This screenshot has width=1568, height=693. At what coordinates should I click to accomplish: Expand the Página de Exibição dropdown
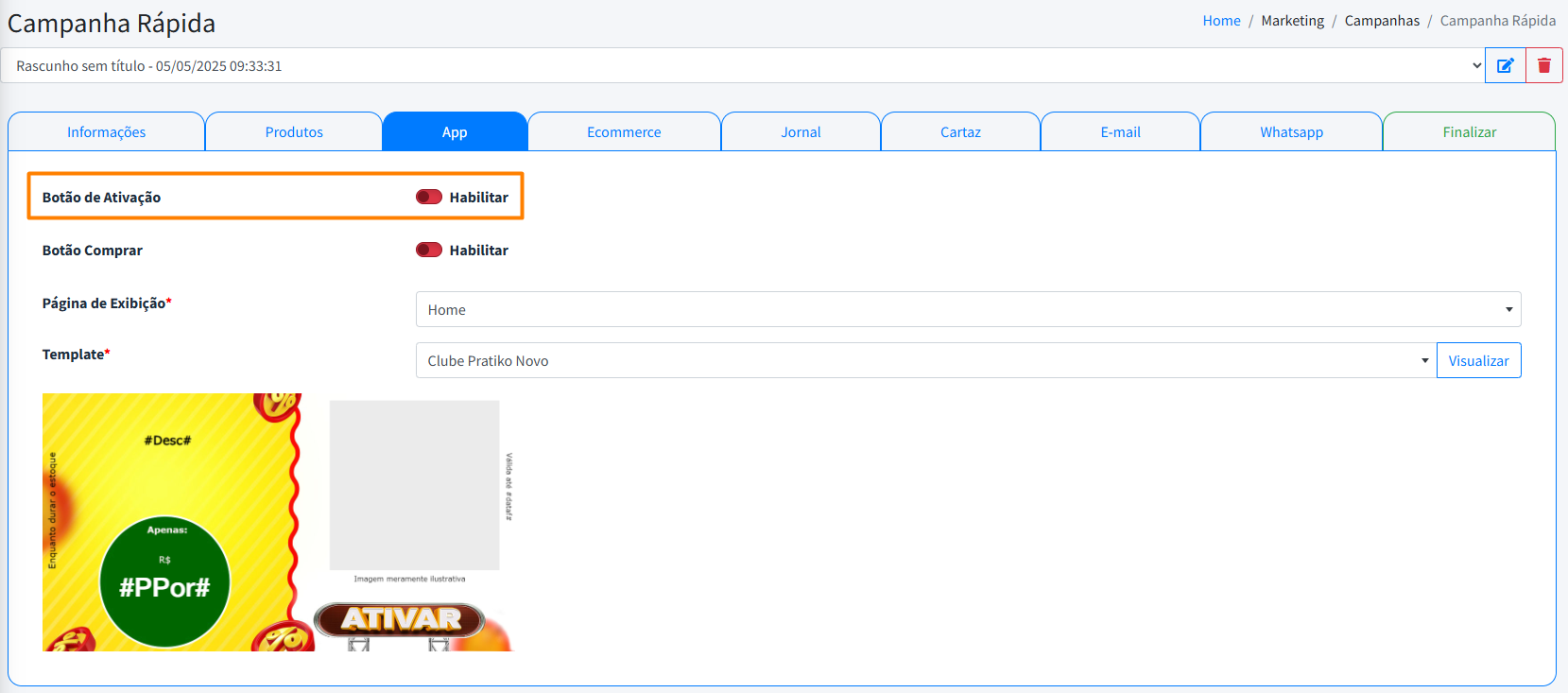(968, 309)
